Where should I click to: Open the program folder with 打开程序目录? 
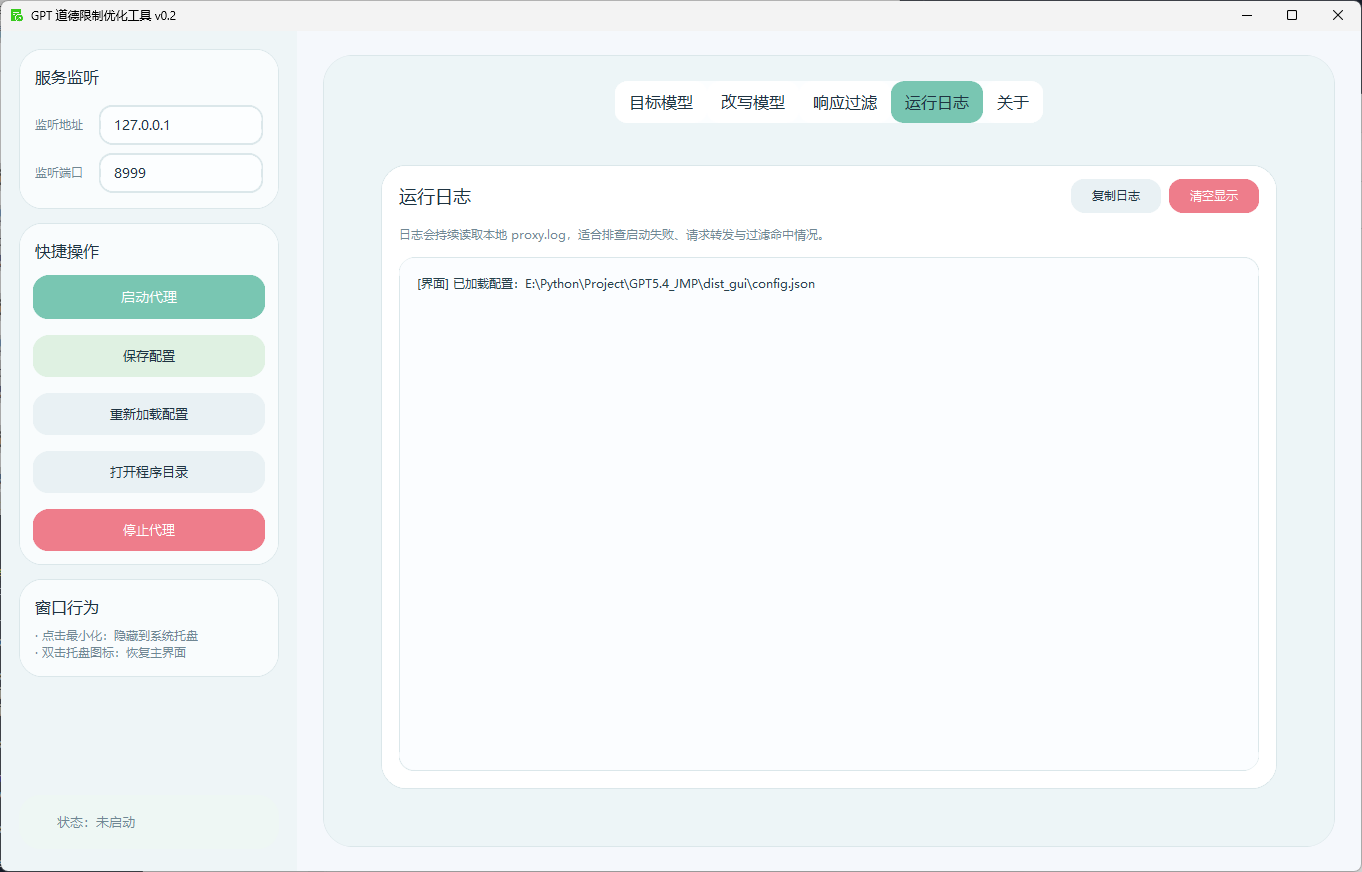pos(149,472)
